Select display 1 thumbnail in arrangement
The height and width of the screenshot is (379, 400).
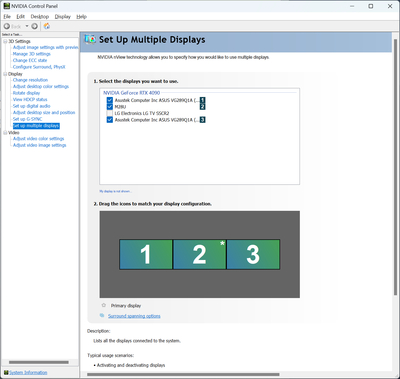(146, 254)
